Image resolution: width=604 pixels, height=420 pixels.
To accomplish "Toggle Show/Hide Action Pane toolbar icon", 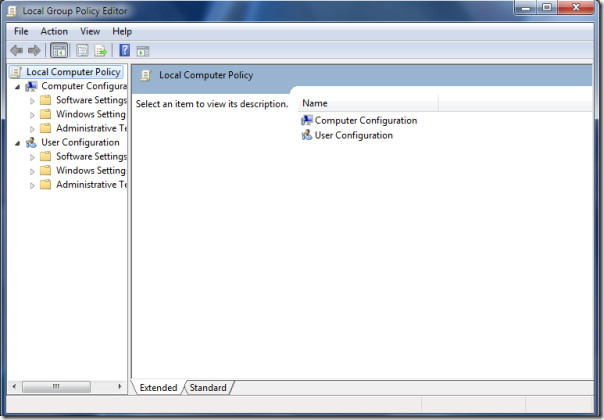I will tap(143, 51).
